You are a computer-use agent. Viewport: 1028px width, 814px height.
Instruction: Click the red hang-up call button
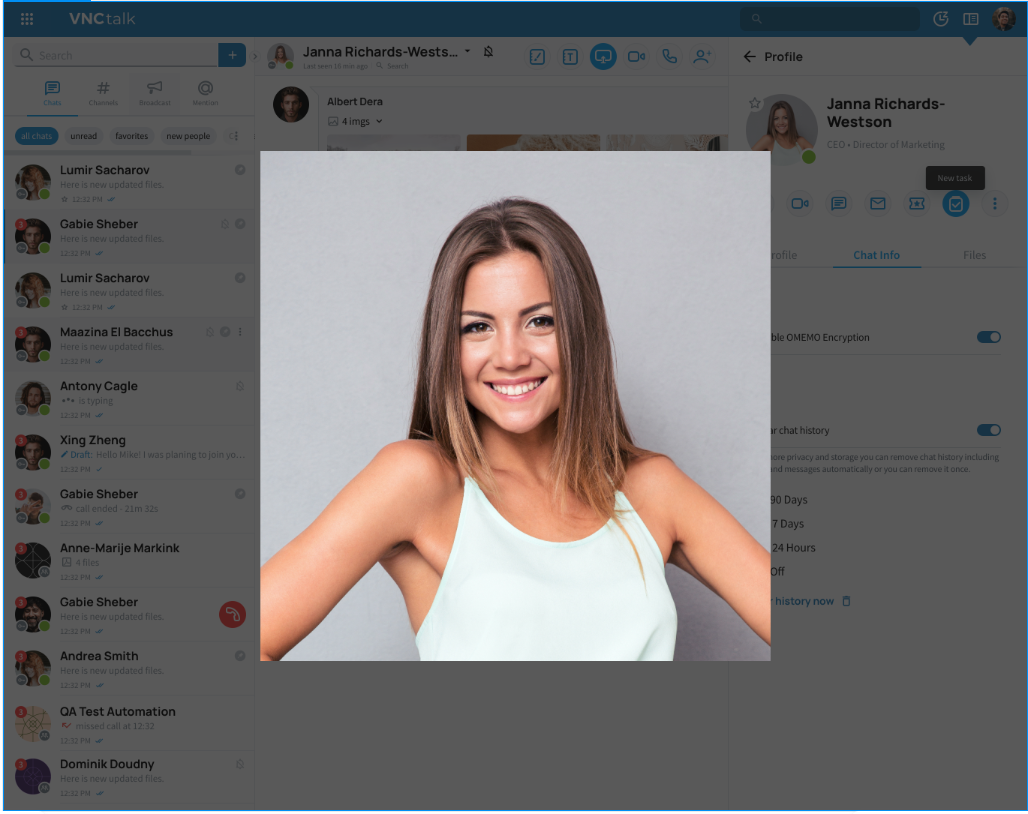click(232, 614)
